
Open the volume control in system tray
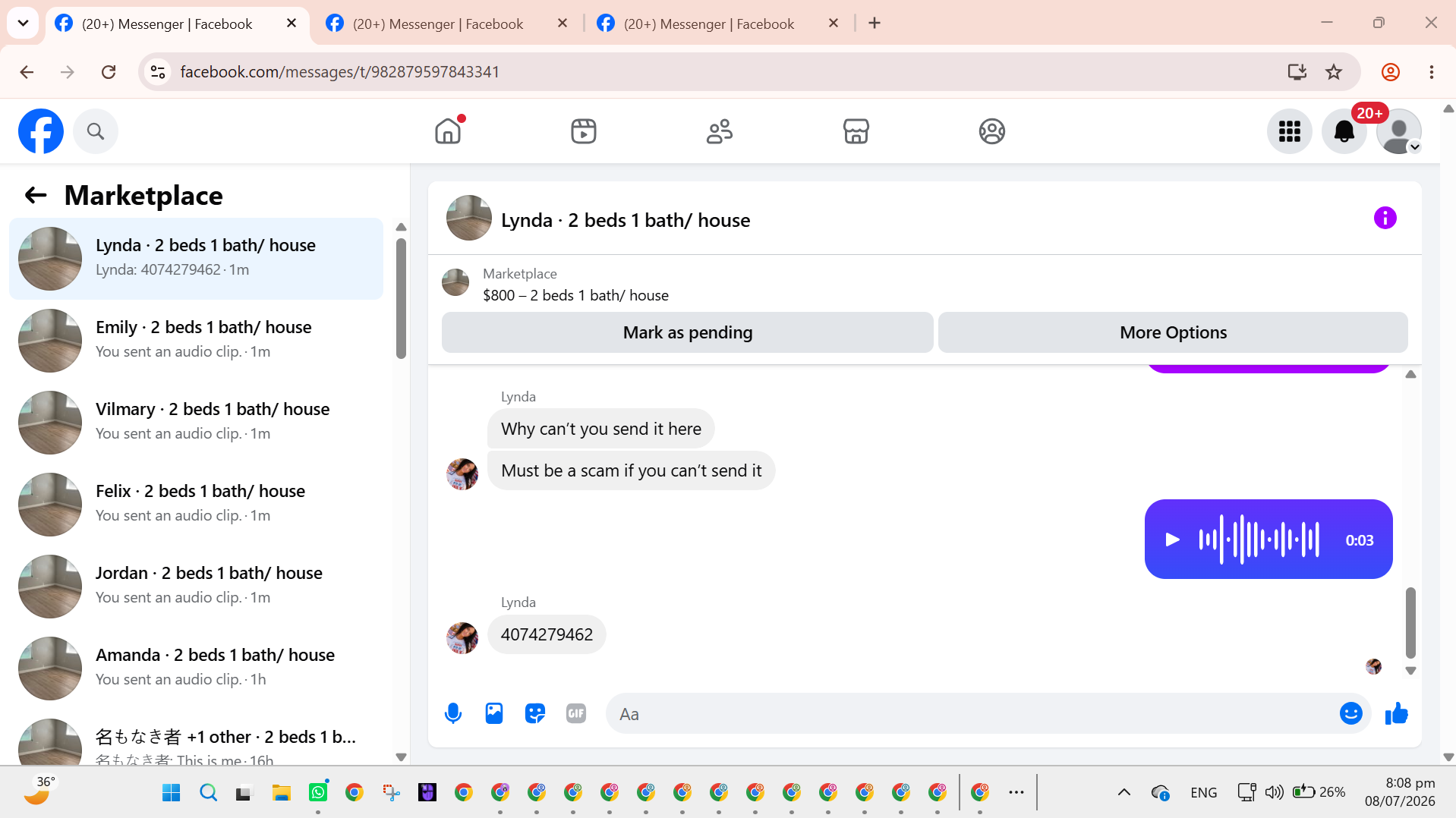1274,792
